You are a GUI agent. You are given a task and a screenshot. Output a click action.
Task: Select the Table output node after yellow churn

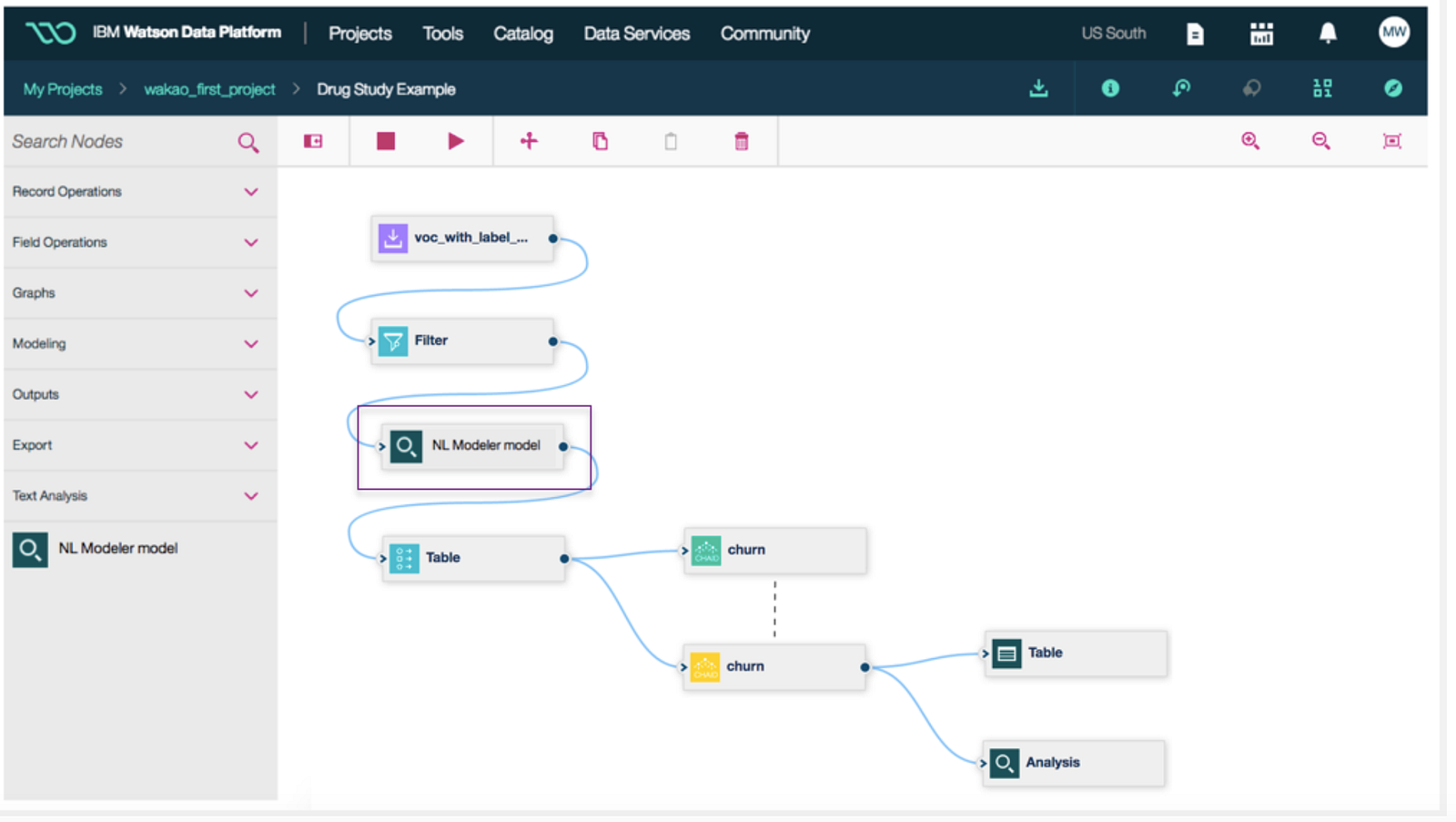pos(1076,654)
